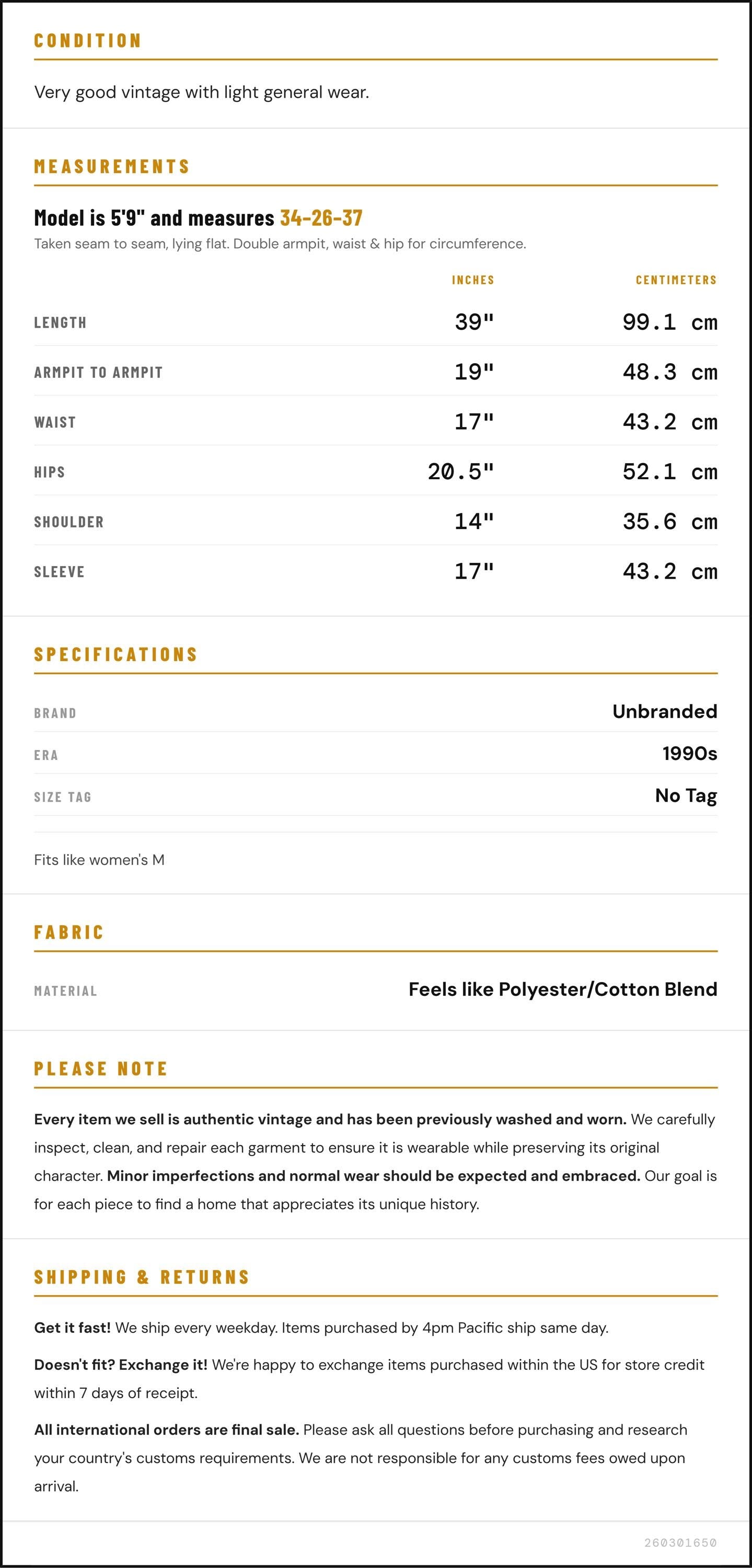Viewport: 752px width, 1568px height.
Task: Select the Unbranded brand value
Action: pos(664,711)
